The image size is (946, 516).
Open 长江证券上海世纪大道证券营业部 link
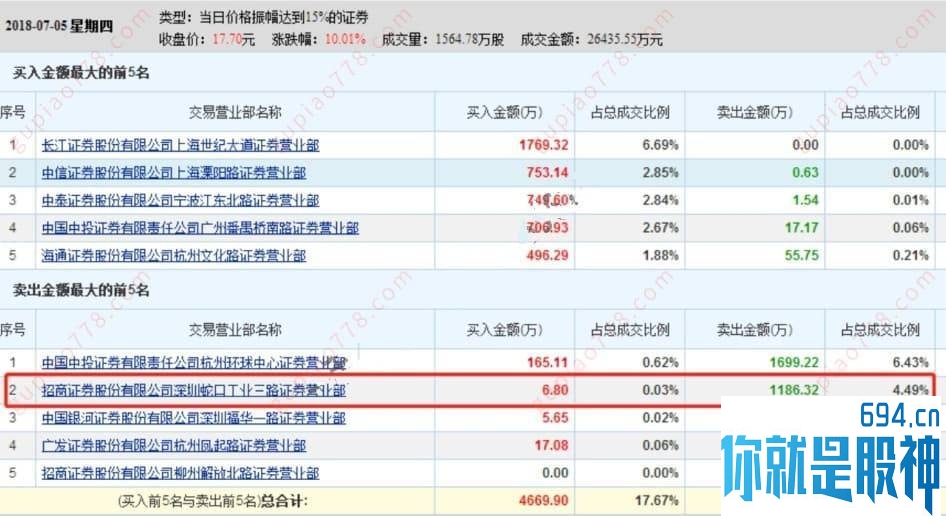180,145
